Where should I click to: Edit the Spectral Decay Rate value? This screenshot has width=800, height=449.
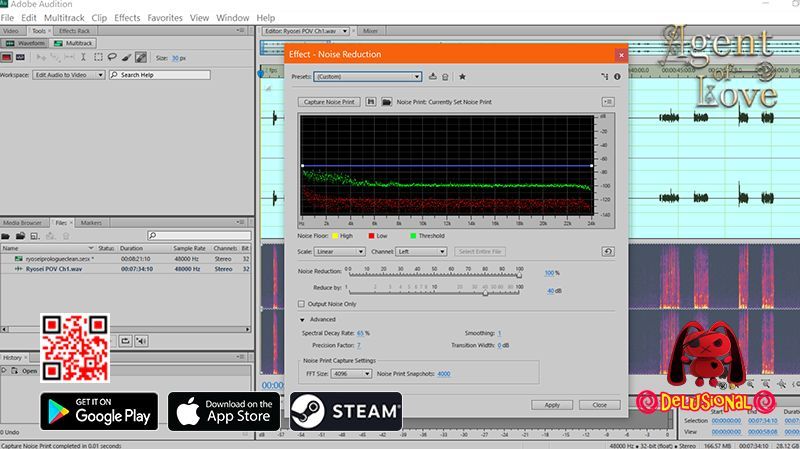tap(361, 333)
